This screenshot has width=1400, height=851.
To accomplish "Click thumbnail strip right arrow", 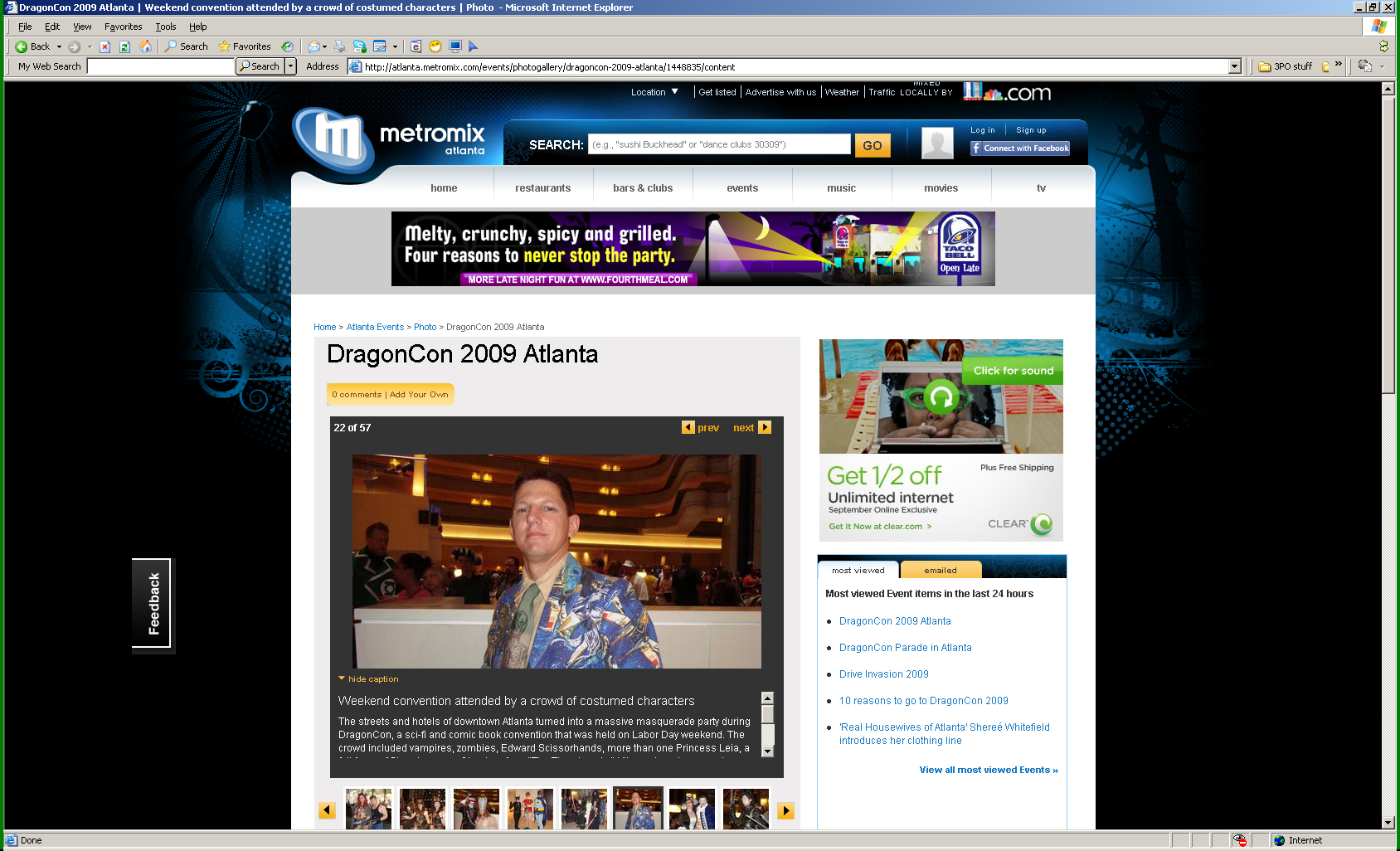I will pyautogui.click(x=785, y=810).
